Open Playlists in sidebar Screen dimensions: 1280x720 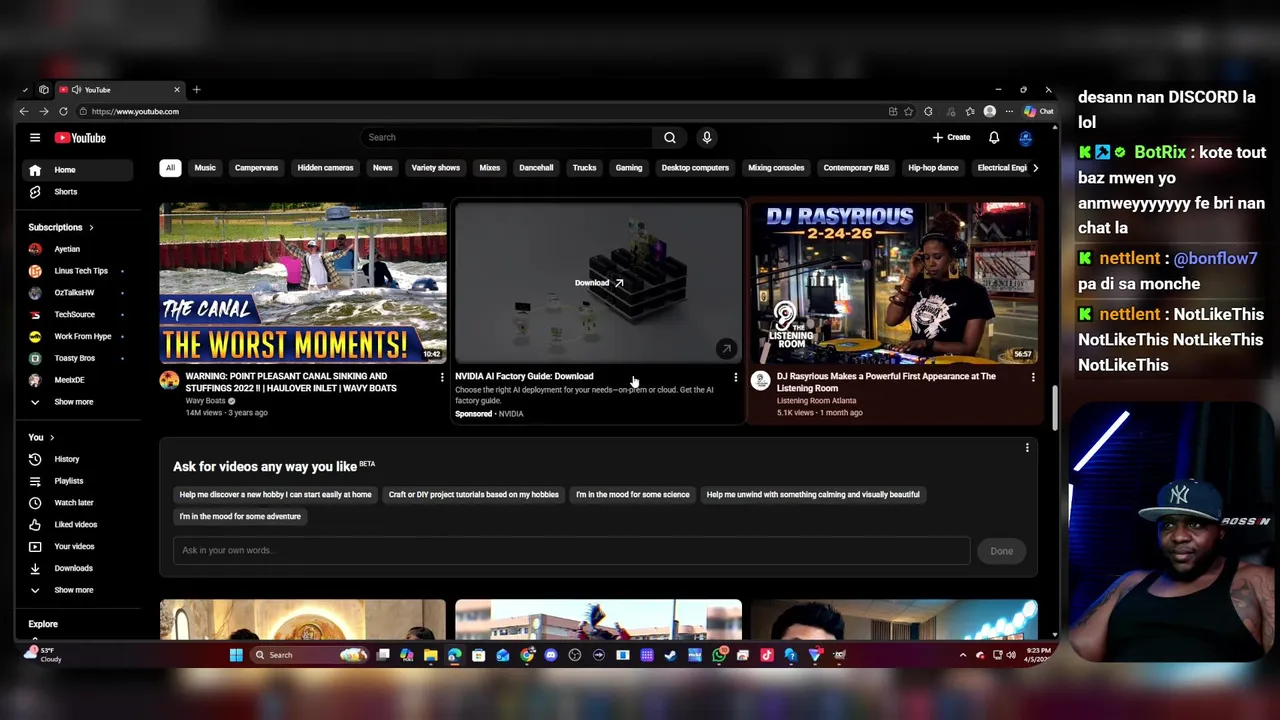(x=76, y=481)
